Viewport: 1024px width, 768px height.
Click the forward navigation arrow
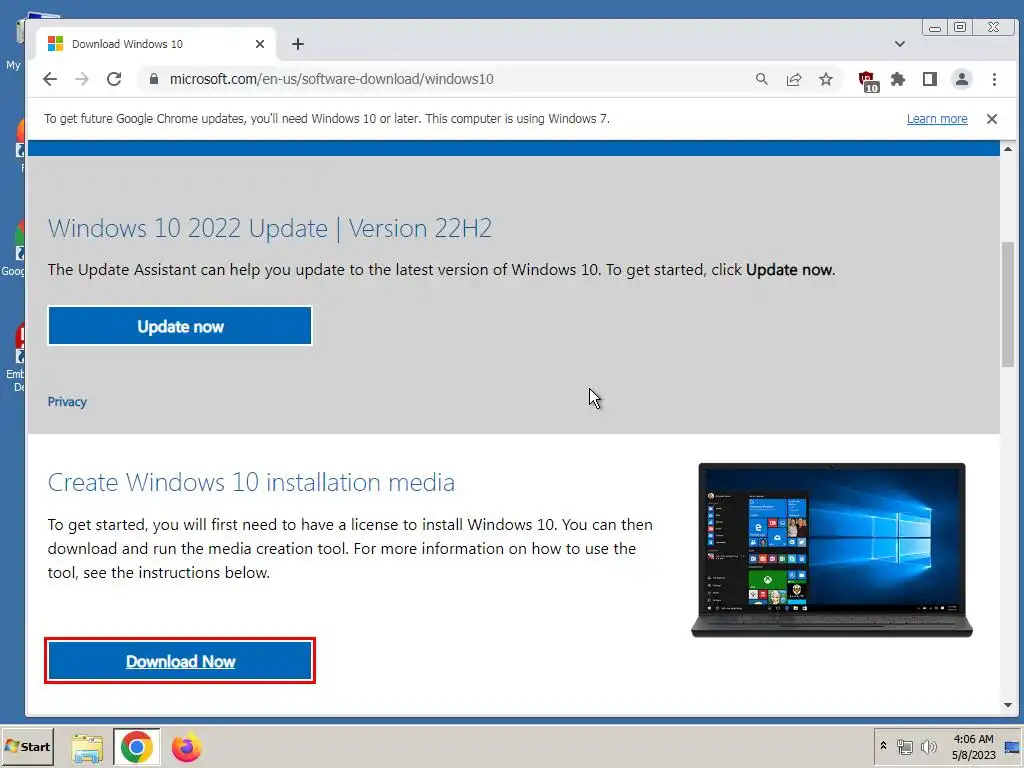82,79
